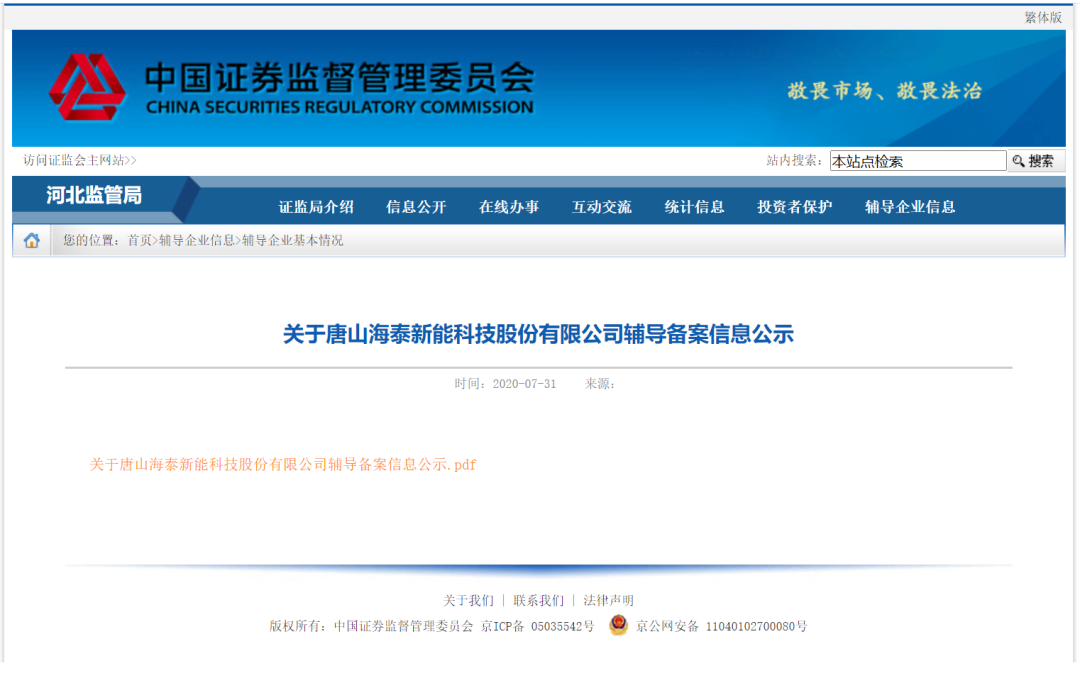Click the police badge icon in footer

(x=618, y=625)
